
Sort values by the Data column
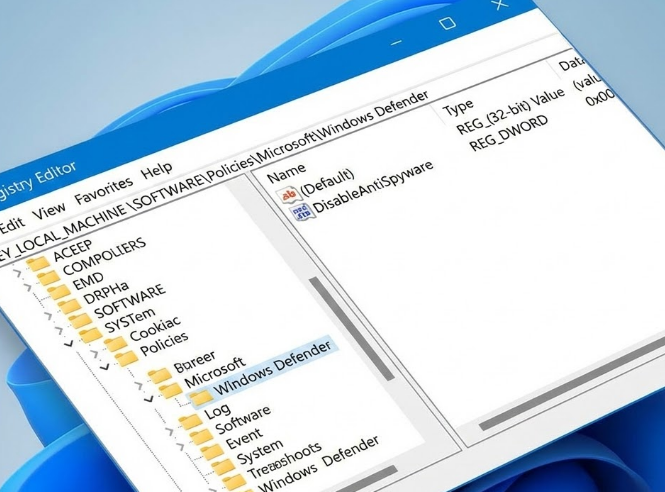[570, 64]
